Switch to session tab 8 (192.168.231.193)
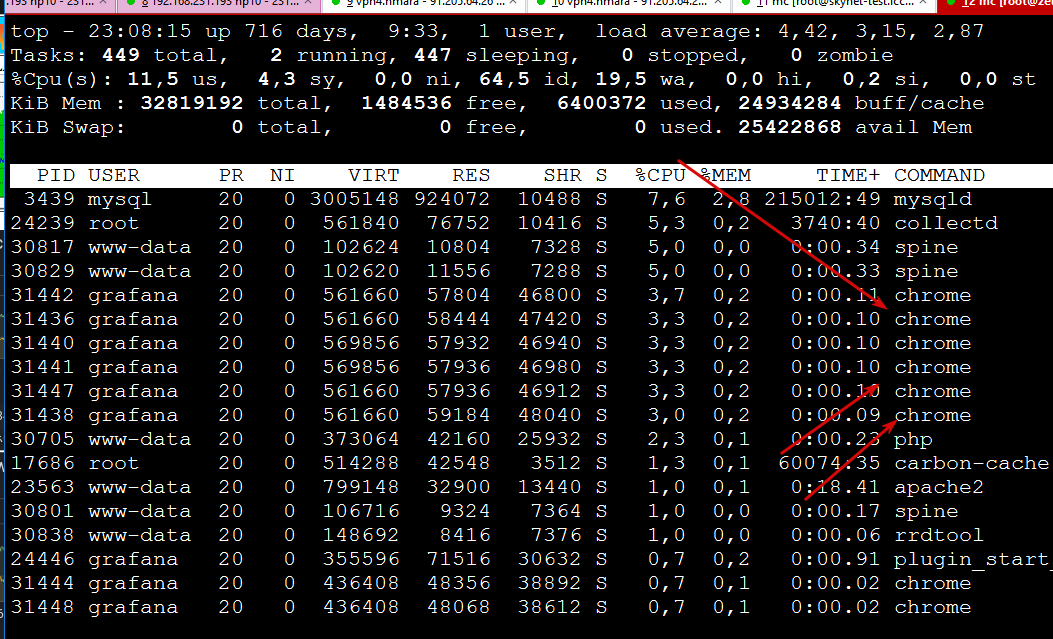The image size is (1053, 639). (x=218, y=3)
